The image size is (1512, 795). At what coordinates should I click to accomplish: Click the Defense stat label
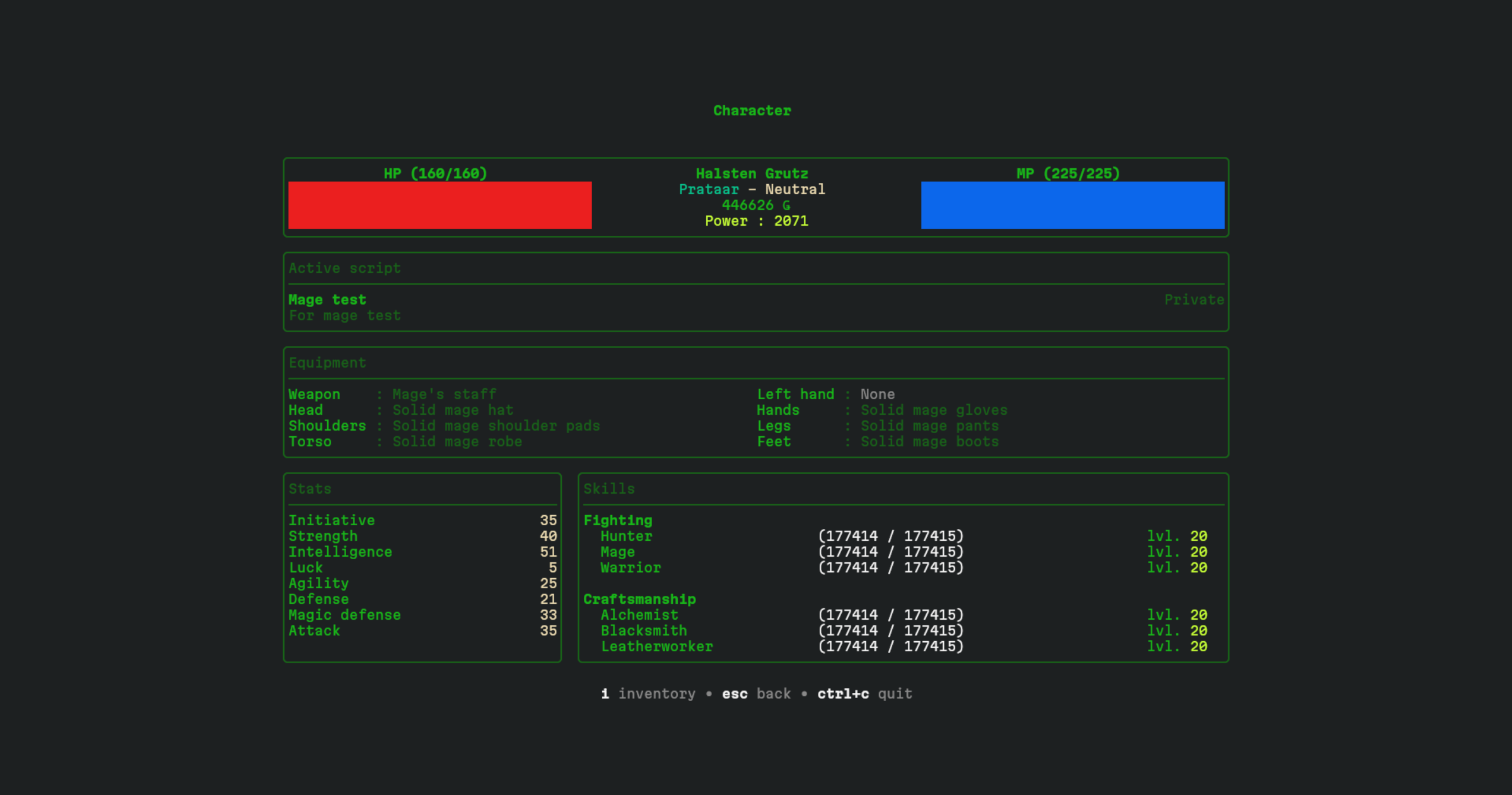coord(318,599)
